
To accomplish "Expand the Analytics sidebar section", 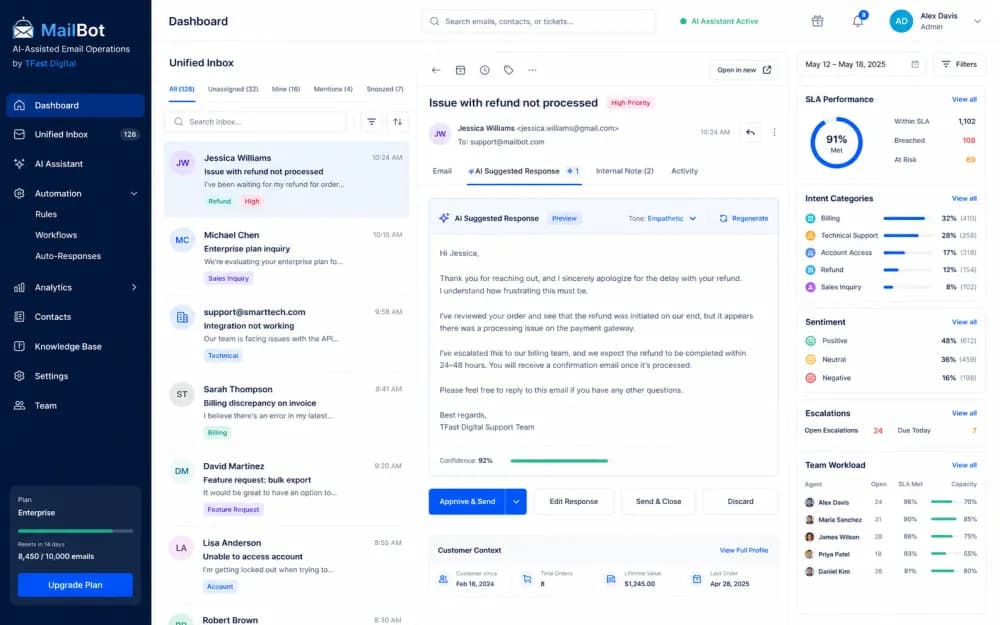I will (134, 288).
